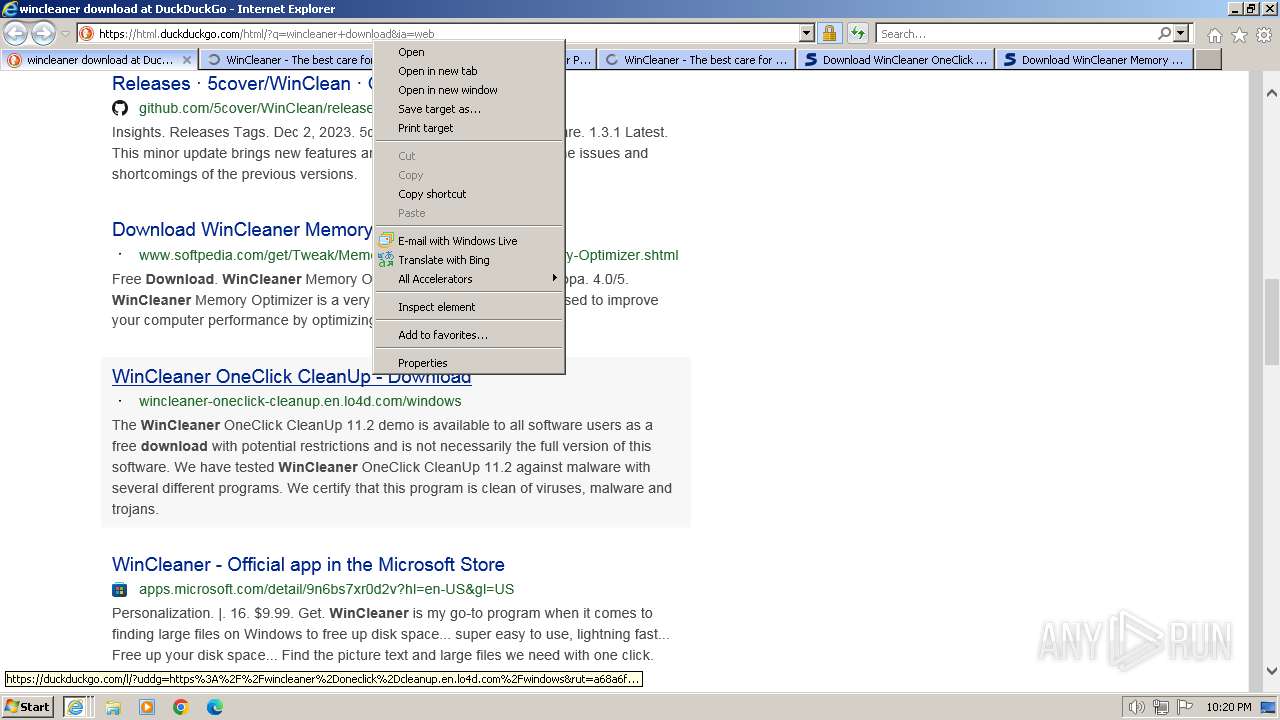The height and width of the screenshot is (720, 1280).
Task: Open the File Explorer taskbar icon
Action: point(113,707)
